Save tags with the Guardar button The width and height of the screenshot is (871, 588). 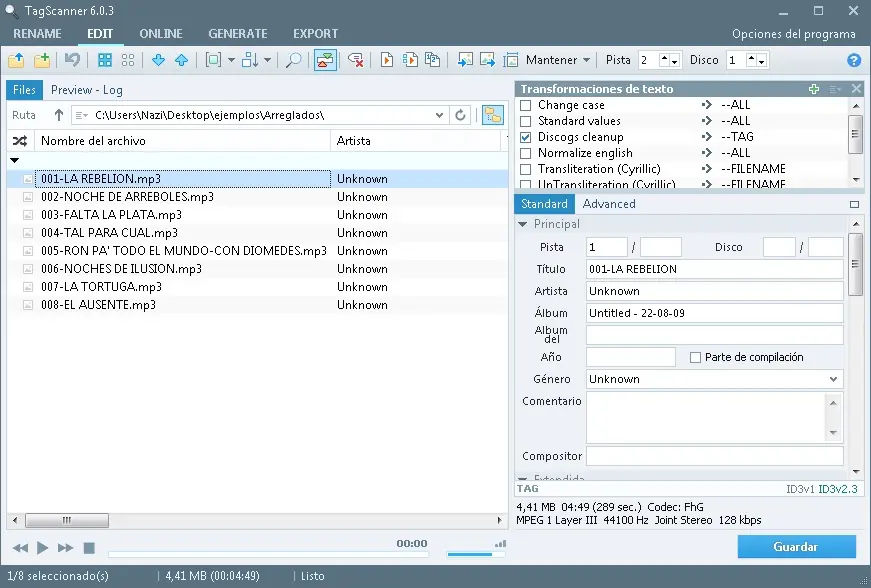(797, 547)
